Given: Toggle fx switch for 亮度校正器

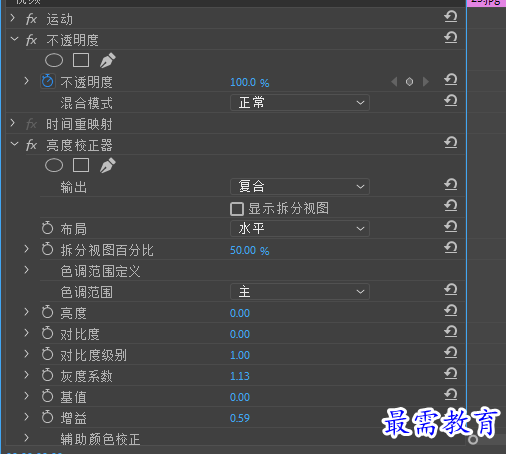Looking at the screenshot, I should [31, 145].
